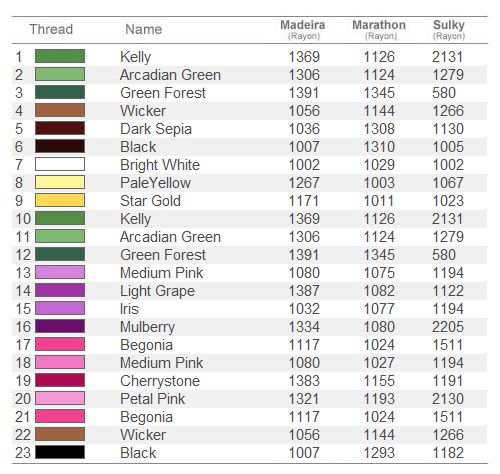Click the Sulky (Rayon) column header

[x=449, y=30]
